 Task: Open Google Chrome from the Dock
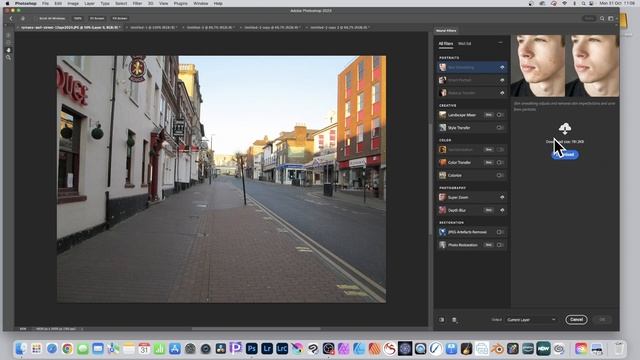(67, 349)
